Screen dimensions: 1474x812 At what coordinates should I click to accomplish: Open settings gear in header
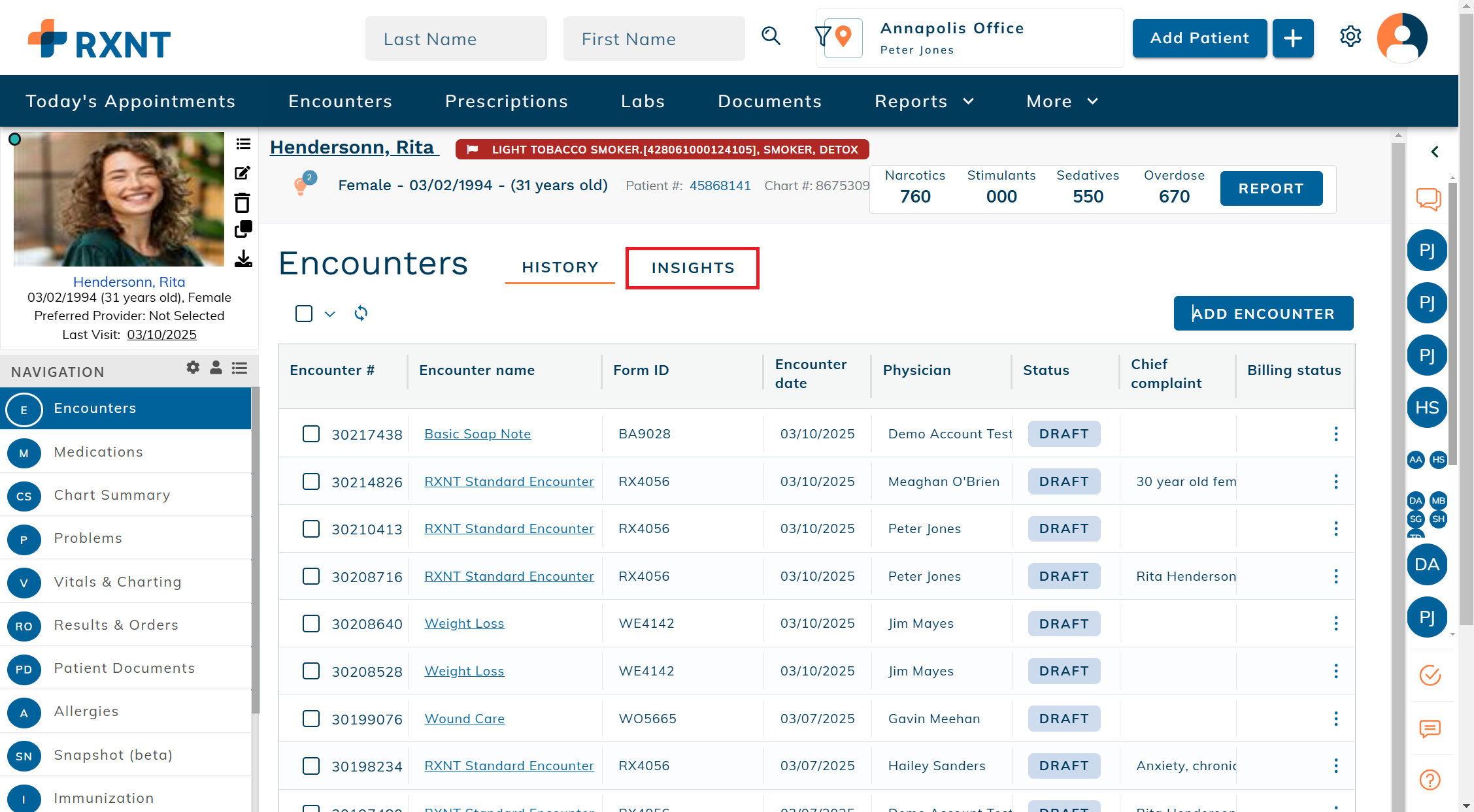(x=1350, y=37)
